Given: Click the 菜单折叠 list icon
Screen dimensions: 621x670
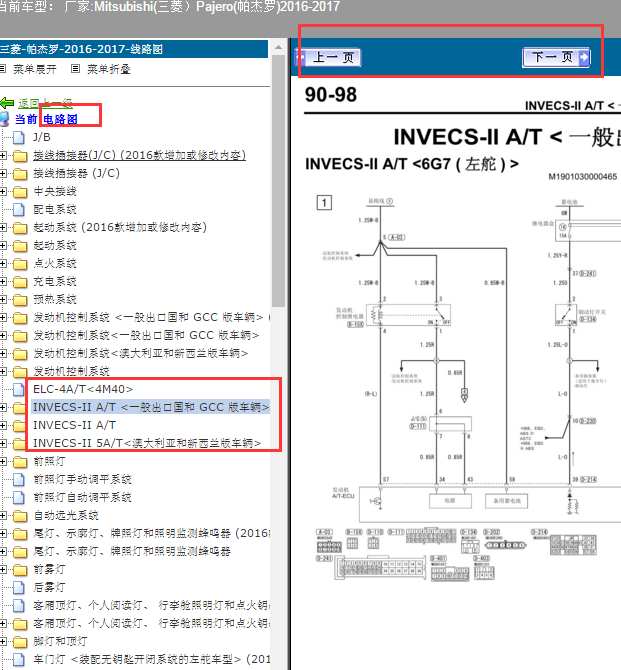Looking at the screenshot, I should (x=75, y=69).
